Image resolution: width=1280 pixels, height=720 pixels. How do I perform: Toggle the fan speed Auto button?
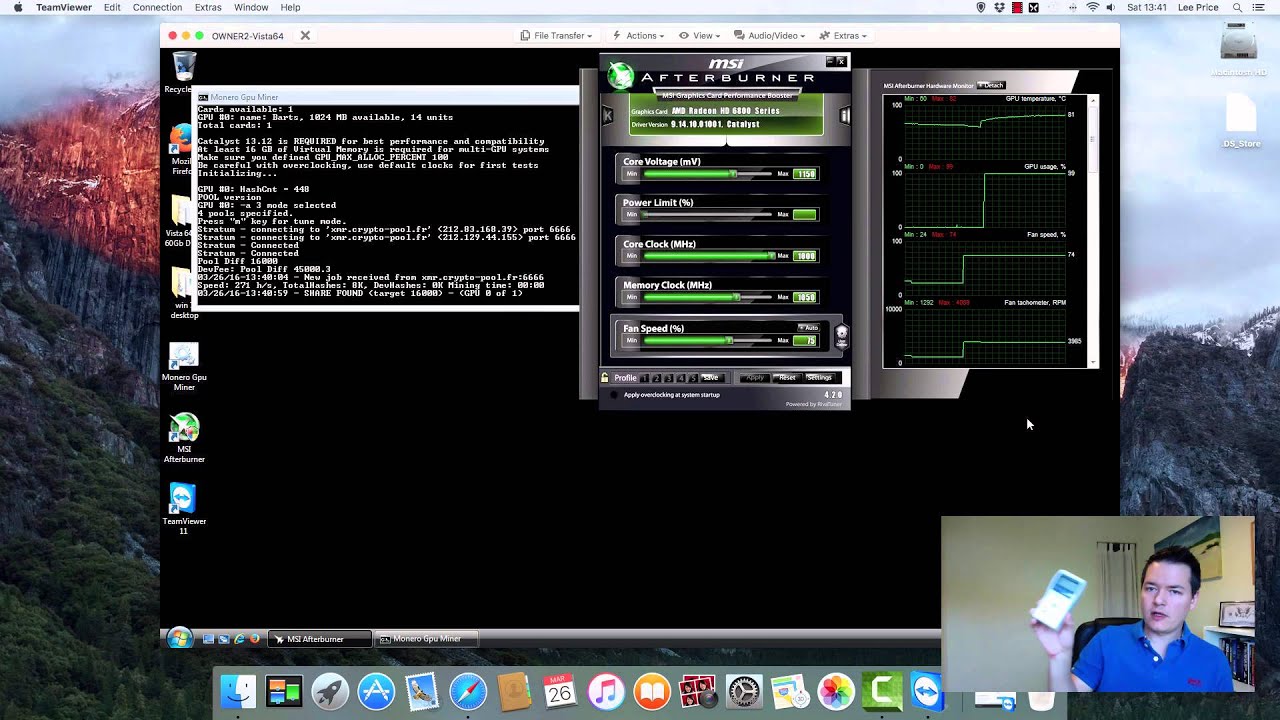808,327
